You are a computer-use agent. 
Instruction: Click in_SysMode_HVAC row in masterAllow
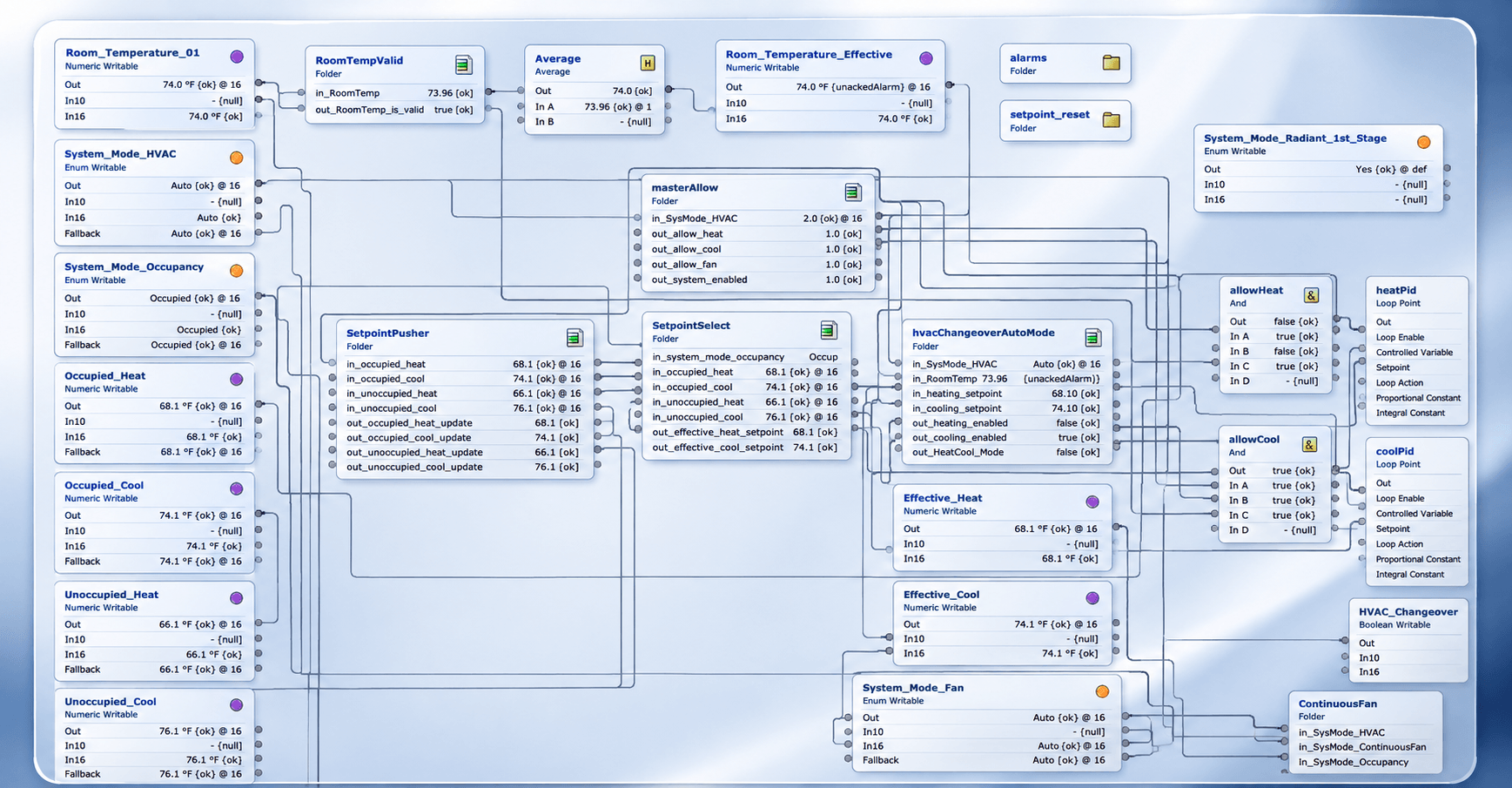756,219
